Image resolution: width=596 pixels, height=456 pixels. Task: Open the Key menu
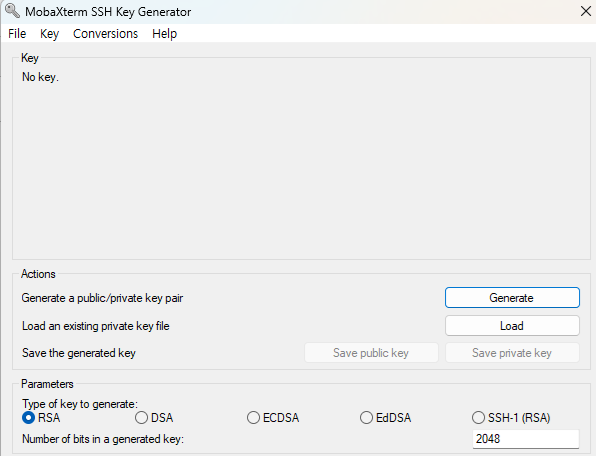[x=49, y=33]
